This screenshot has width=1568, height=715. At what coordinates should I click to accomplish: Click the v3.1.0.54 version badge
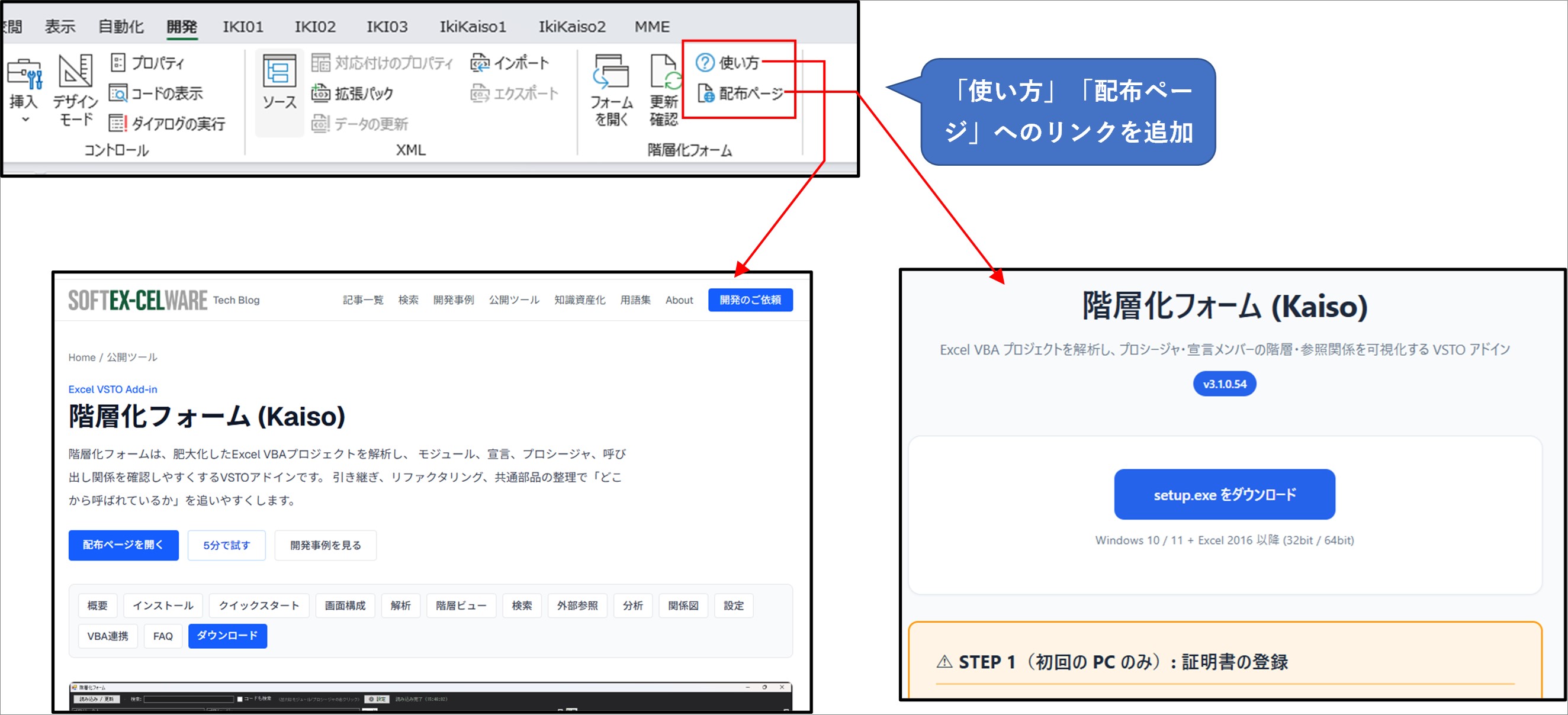click(x=1225, y=384)
